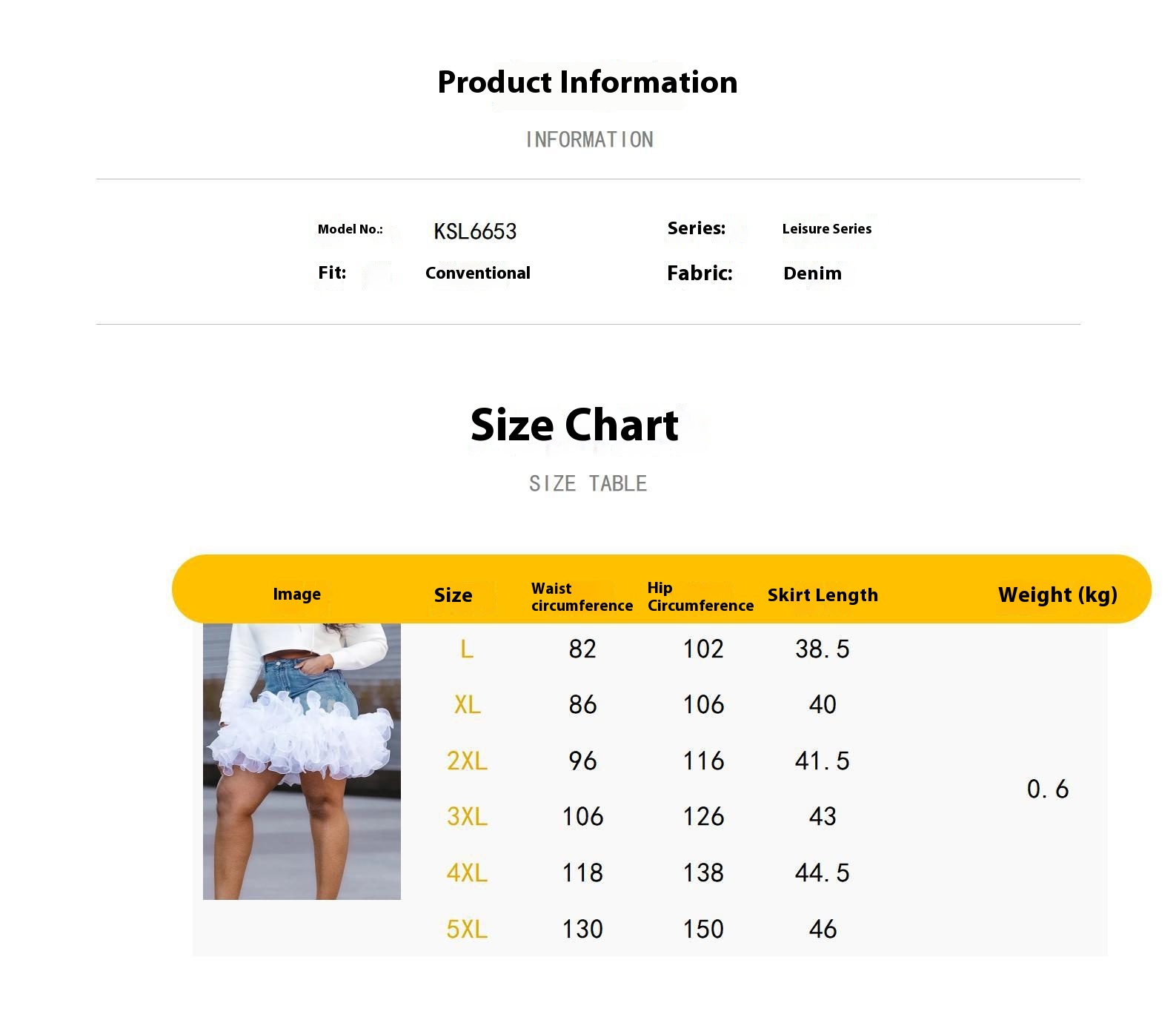Click the Leisure Series value
This screenshot has height=1020, width=1176.
tap(827, 229)
